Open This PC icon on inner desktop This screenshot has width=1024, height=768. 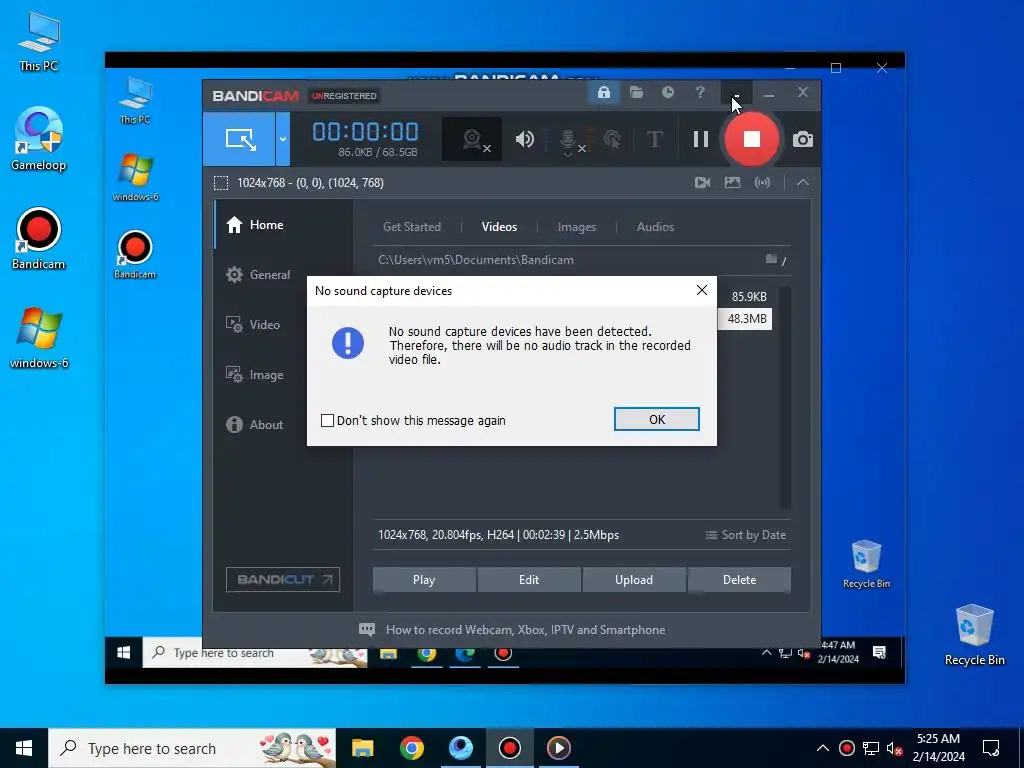pyautogui.click(x=135, y=101)
